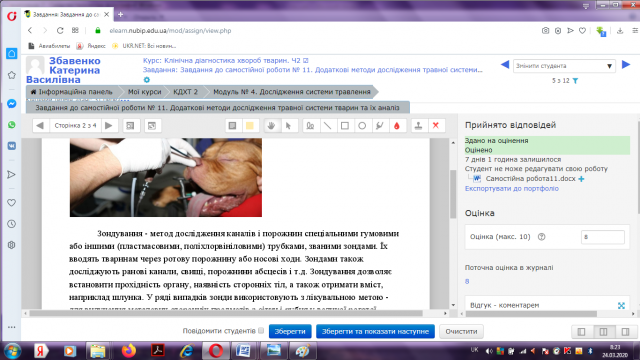Take a snapshot with the camera icon
Screen dimensions: 640x360
tap(545, 31)
